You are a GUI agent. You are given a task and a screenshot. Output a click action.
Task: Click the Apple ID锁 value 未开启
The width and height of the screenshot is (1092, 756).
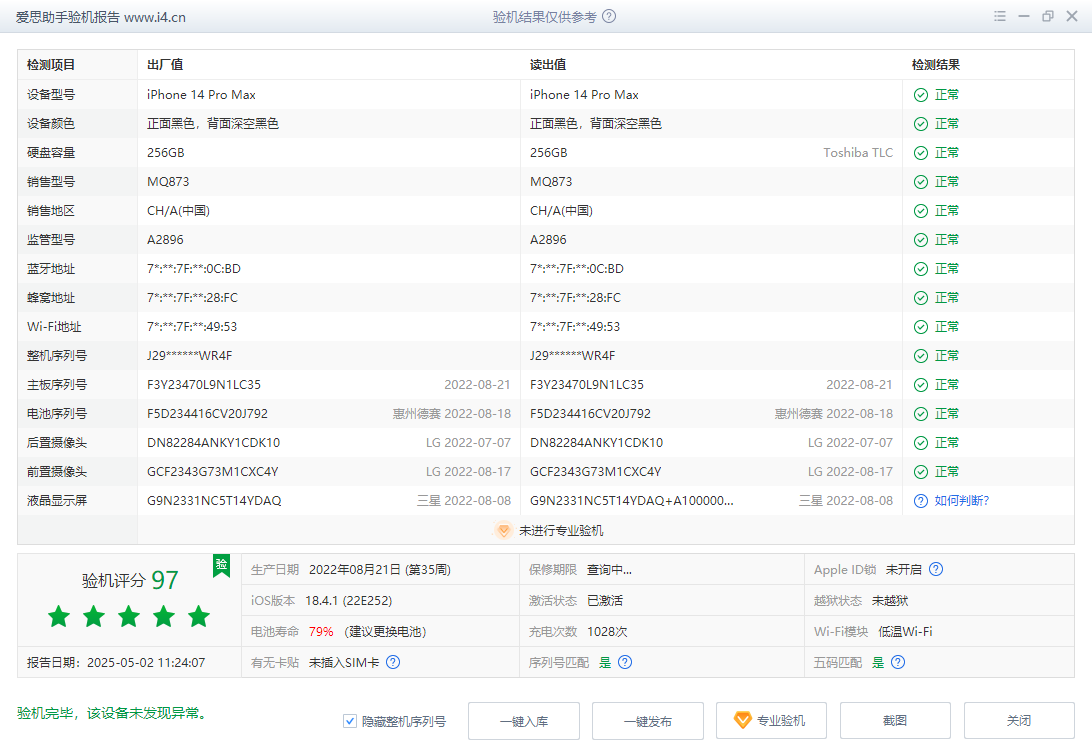click(903, 569)
